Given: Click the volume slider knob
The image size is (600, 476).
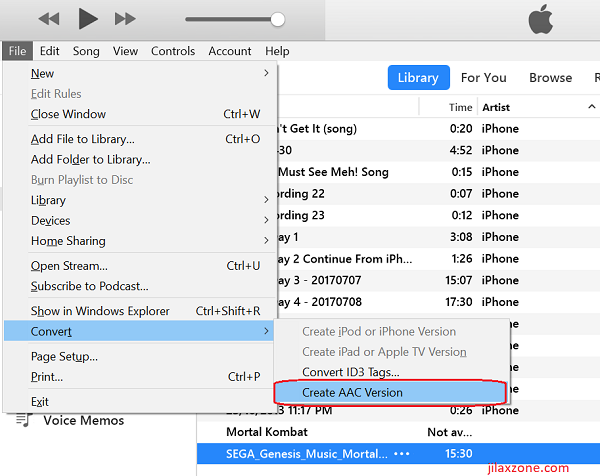Looking at the screenshot, I should pyautogui.click(x=277, y=20).
